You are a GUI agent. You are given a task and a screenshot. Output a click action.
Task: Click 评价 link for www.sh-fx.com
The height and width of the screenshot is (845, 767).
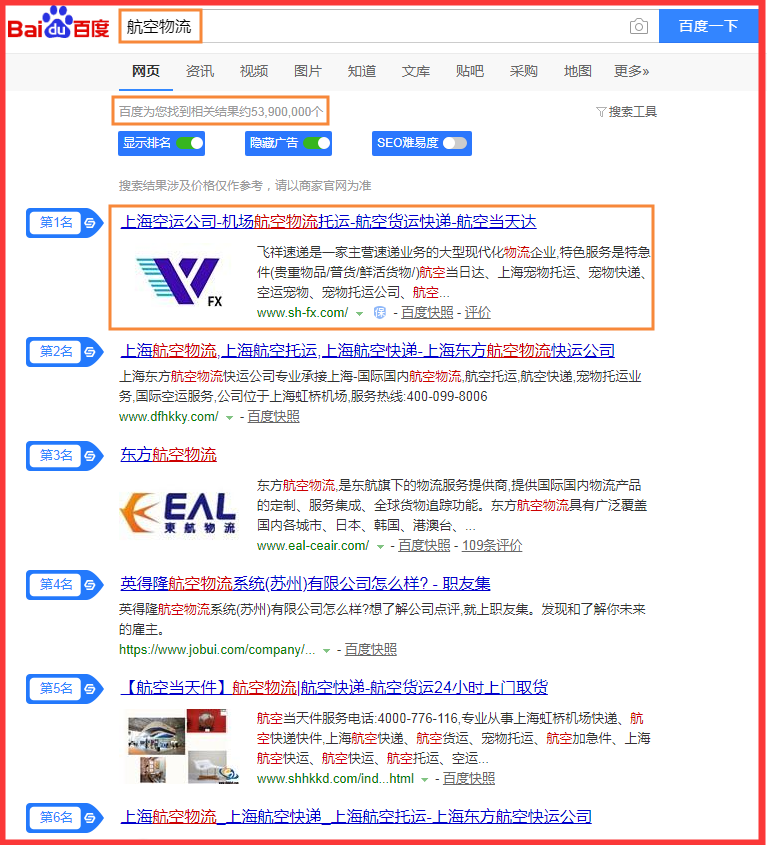(x=478, y=313)
